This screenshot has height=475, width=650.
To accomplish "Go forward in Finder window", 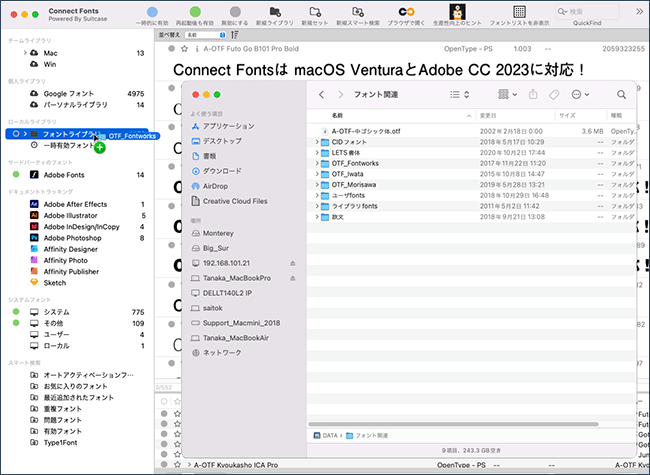I will (x=341, y=95).
